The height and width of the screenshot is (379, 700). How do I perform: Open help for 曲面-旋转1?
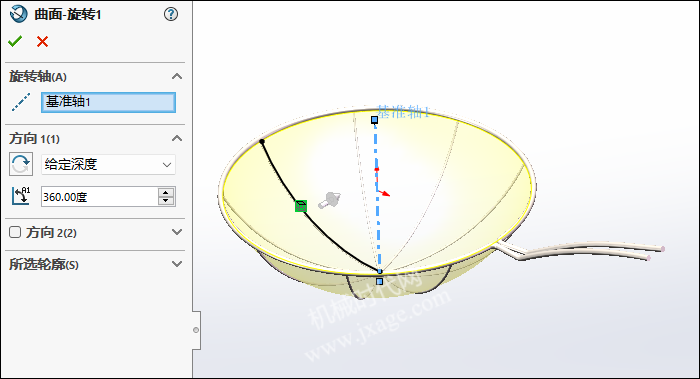(171, 14)
